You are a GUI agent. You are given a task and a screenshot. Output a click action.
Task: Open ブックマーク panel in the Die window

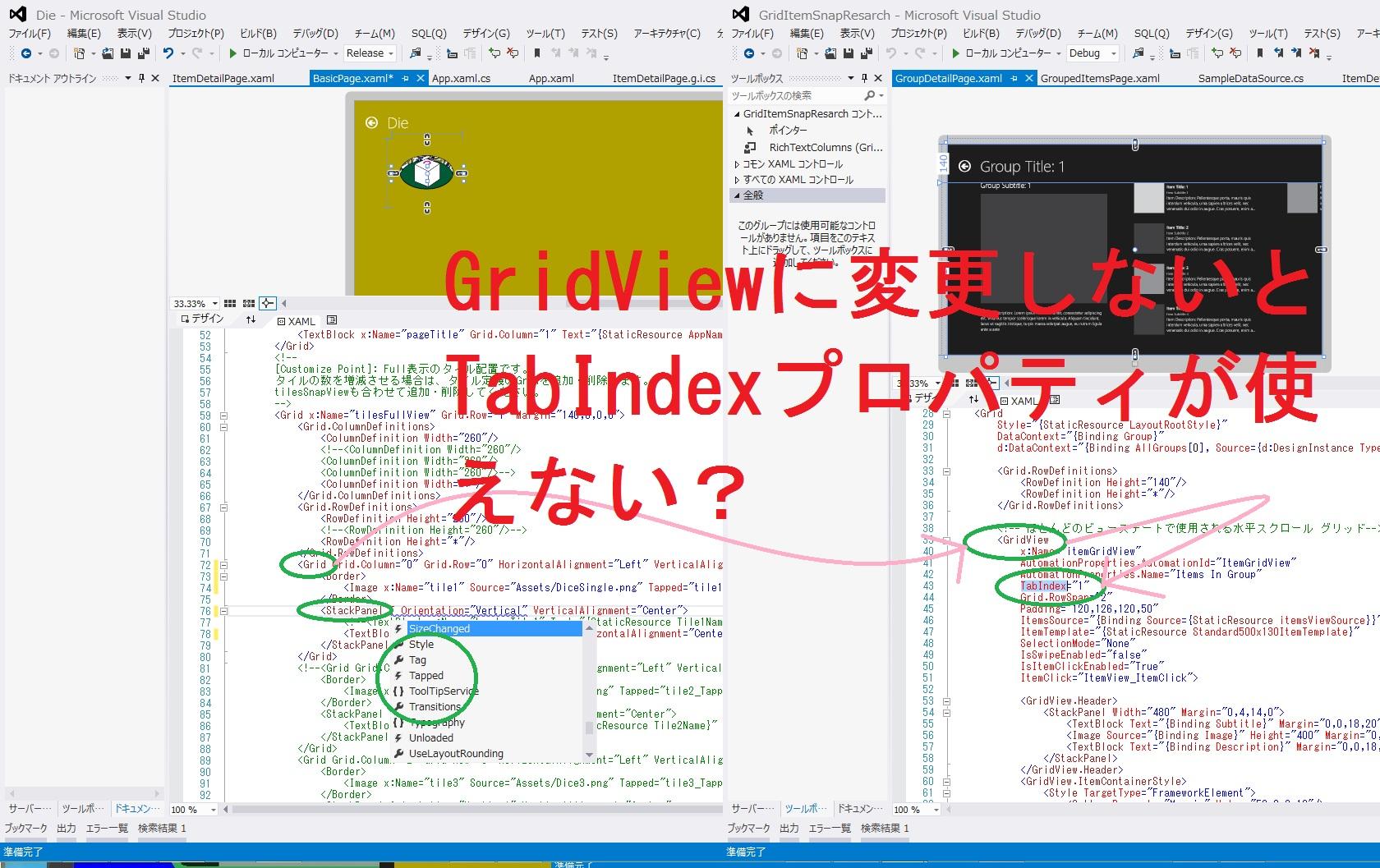pyautogui.click(x=26, y=829)
